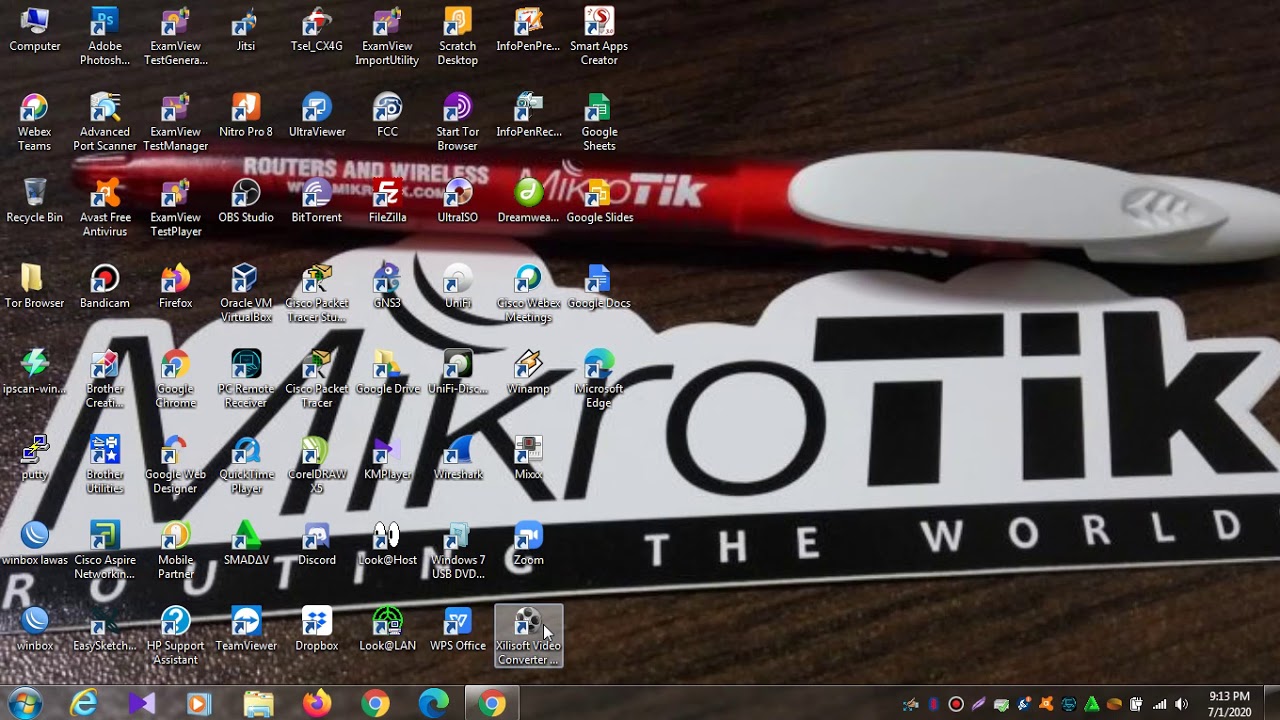
Task: Select the Microsoft Edge desktop shortcut
Action: point(599,378)
